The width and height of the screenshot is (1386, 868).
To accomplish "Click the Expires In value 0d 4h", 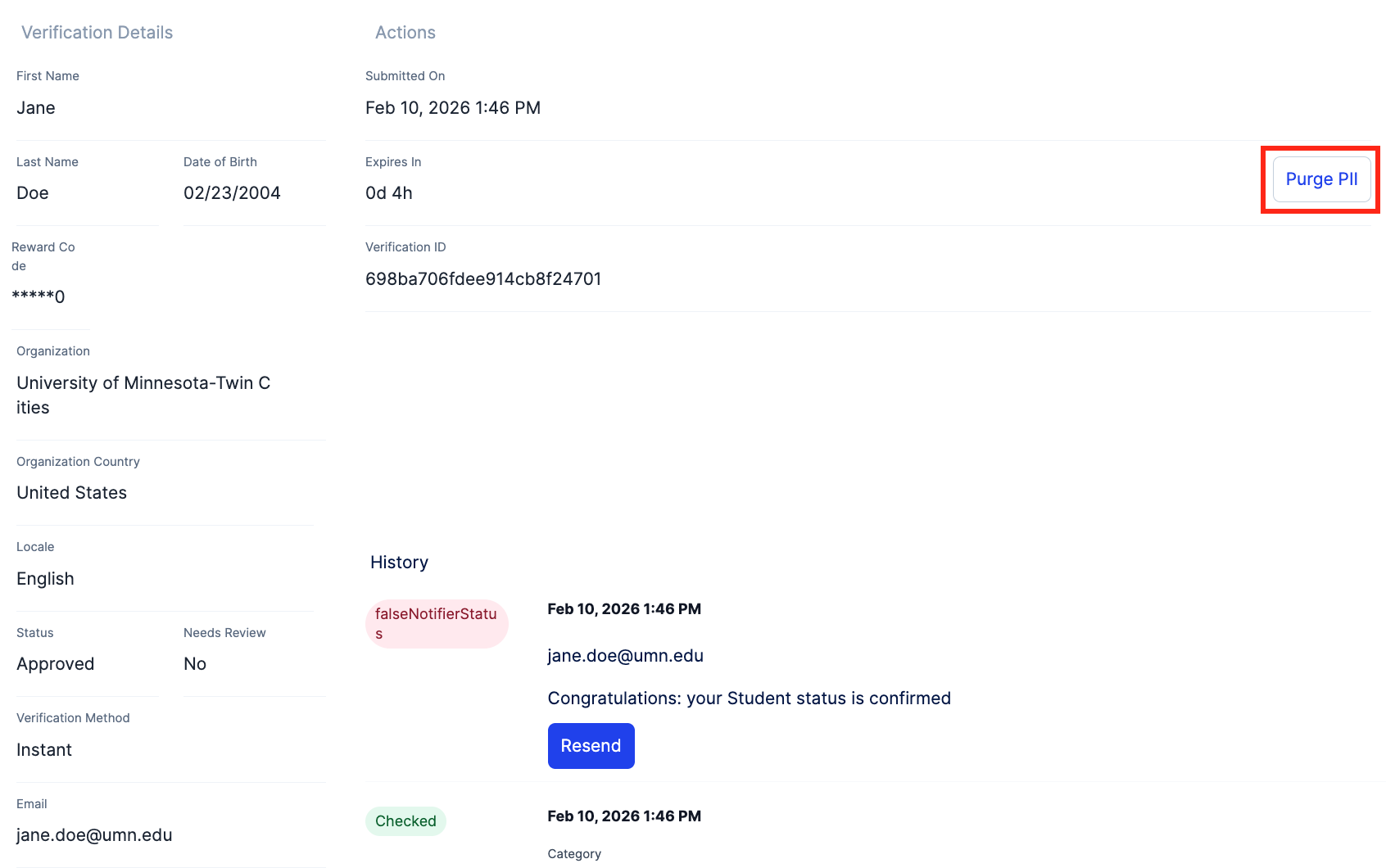I will (x=389, y=193).
